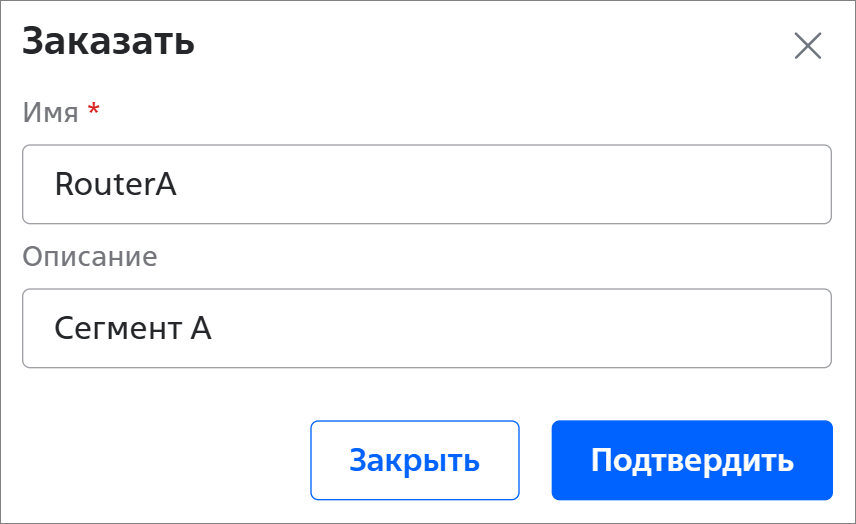Viewport: 856px width, 524px height.
Task: Submit the form via Подтвердить
Action: tap(692, 460)
